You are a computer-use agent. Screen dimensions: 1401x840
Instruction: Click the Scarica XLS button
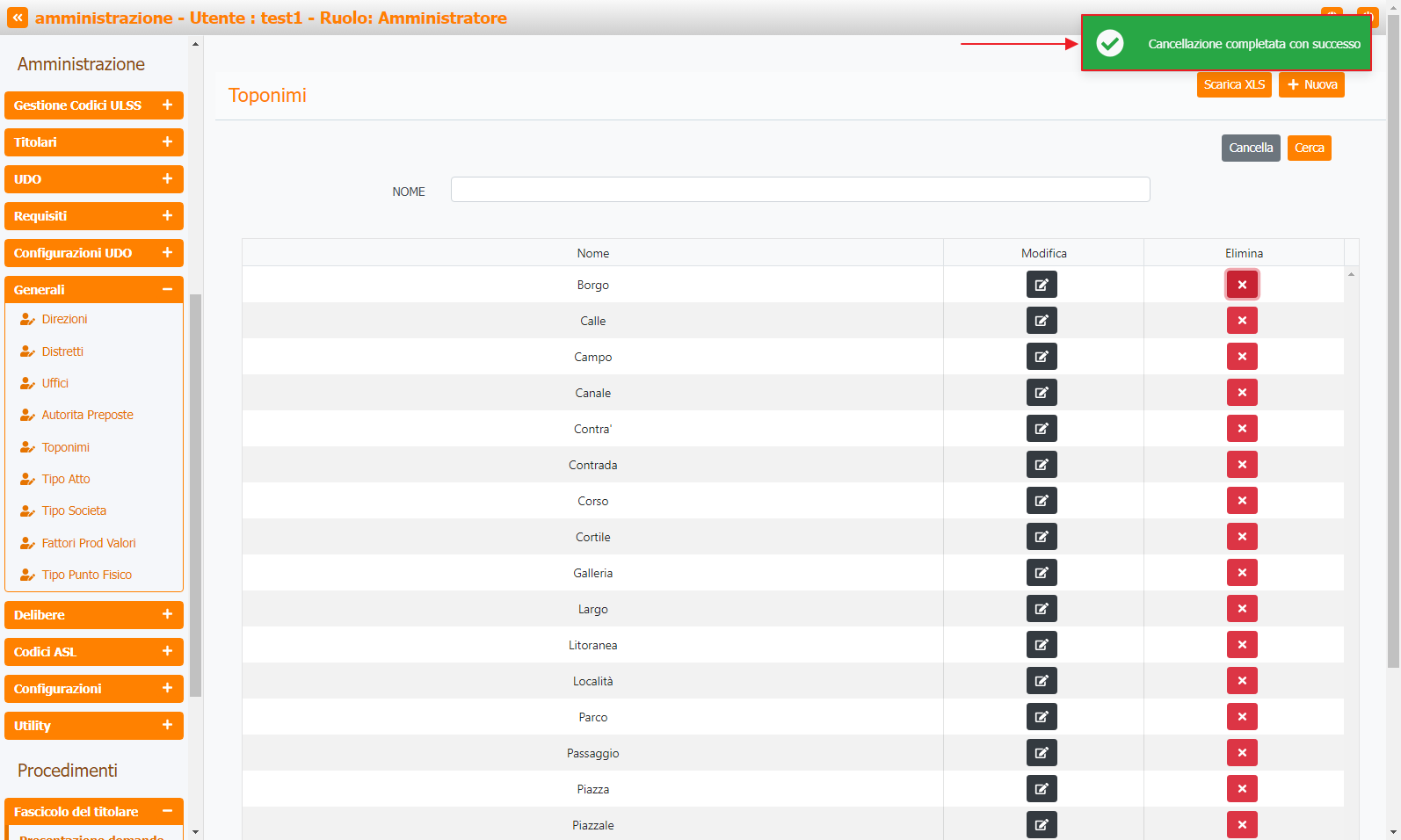coord(1234,84)
